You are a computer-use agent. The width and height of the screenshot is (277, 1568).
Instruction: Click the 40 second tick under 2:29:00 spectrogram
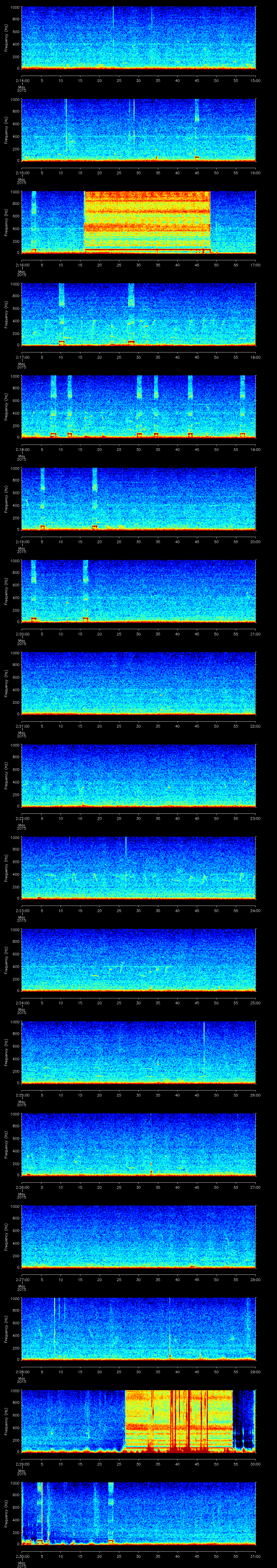(178, 1464)
